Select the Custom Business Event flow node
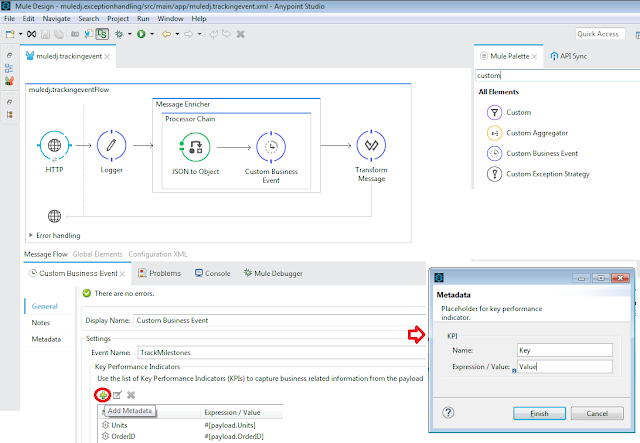This screenshot has width=640, height=443. [x=271, y=147]
